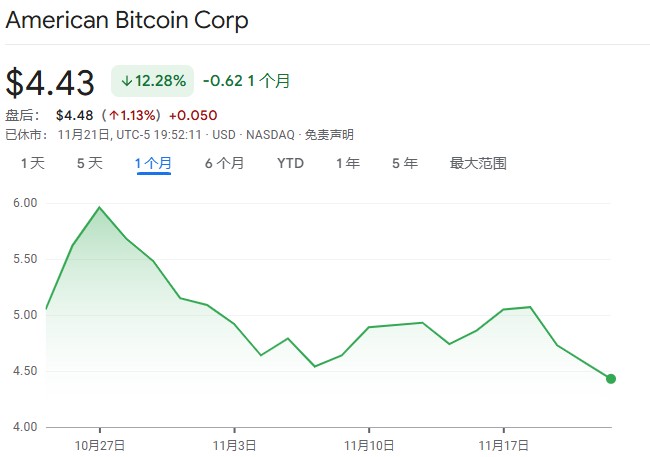Select the 1天 time range tab

33,163
